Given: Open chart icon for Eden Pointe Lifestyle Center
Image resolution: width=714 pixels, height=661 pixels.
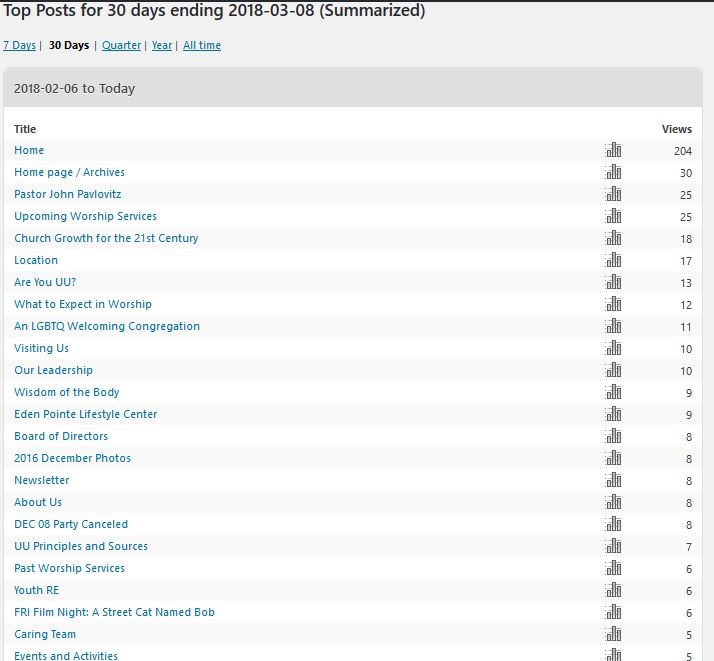Looking at the screenshot, I should click(x=613, y=414).
